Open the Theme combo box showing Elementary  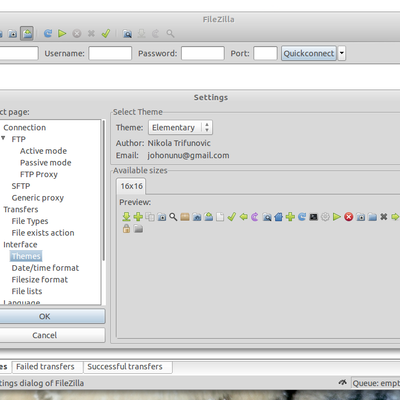pos(180,127)
